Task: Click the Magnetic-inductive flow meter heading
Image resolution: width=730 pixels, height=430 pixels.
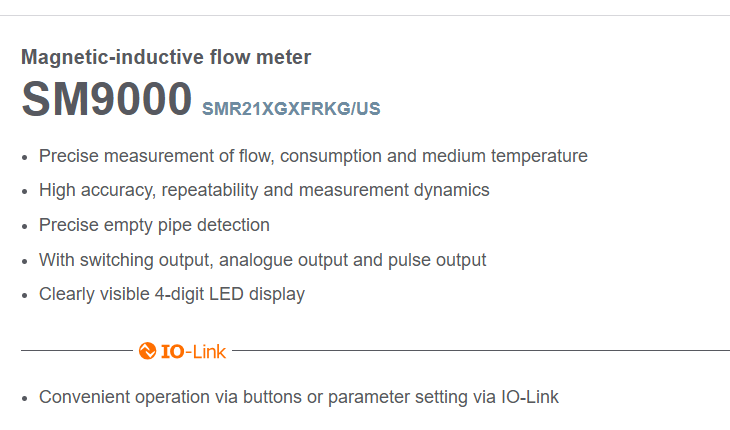Action: [166, 57]
